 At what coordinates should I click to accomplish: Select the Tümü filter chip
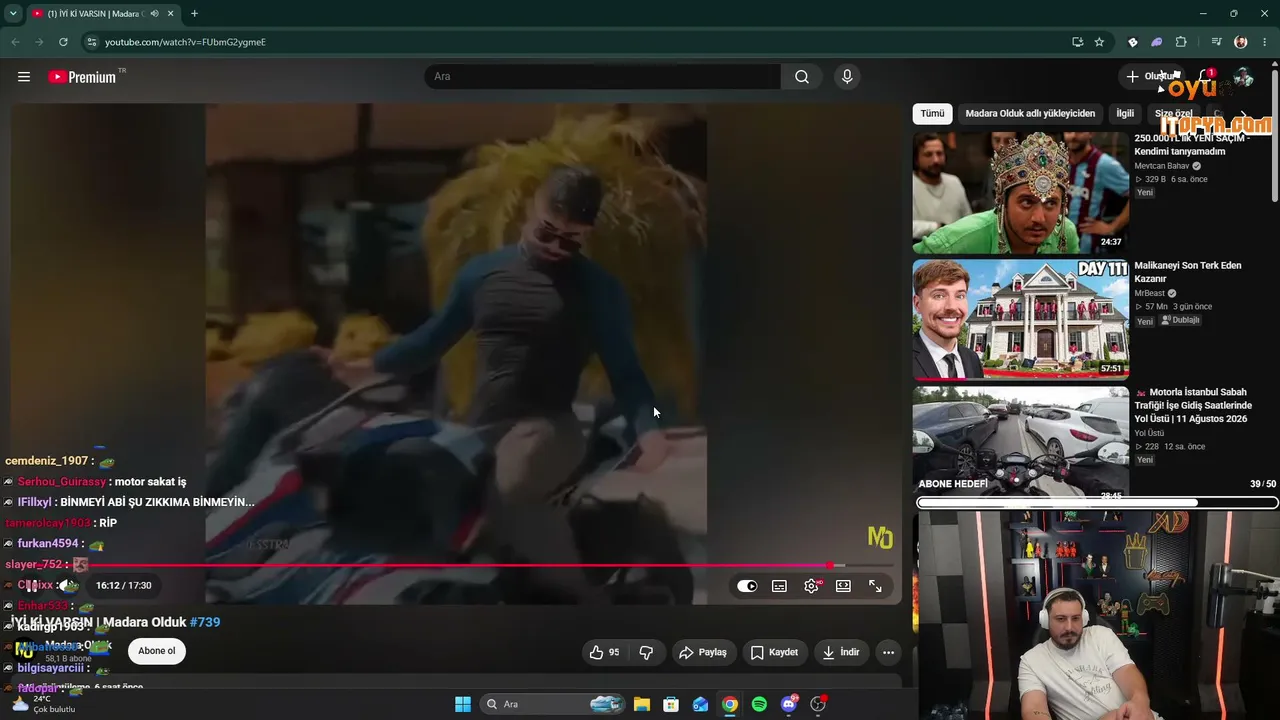pyautogui.click(x=932, y=114)
